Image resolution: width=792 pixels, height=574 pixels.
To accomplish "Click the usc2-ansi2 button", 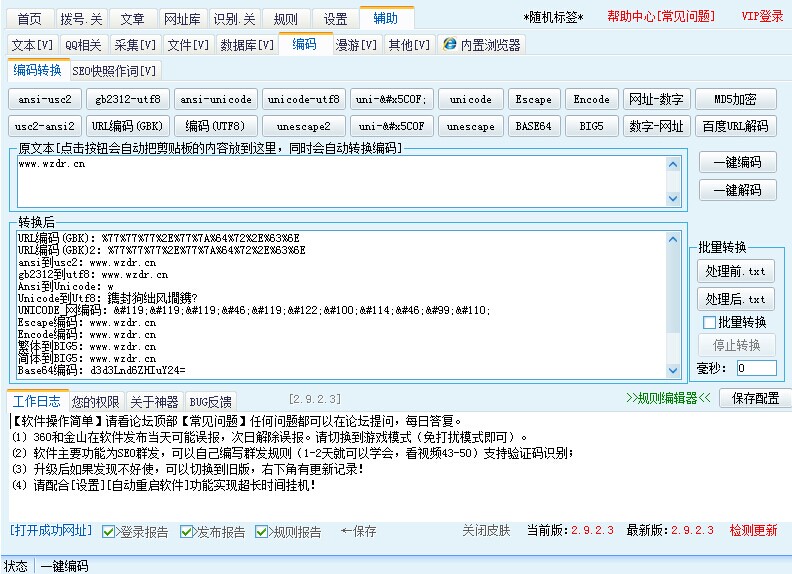I will pos(45,126).
